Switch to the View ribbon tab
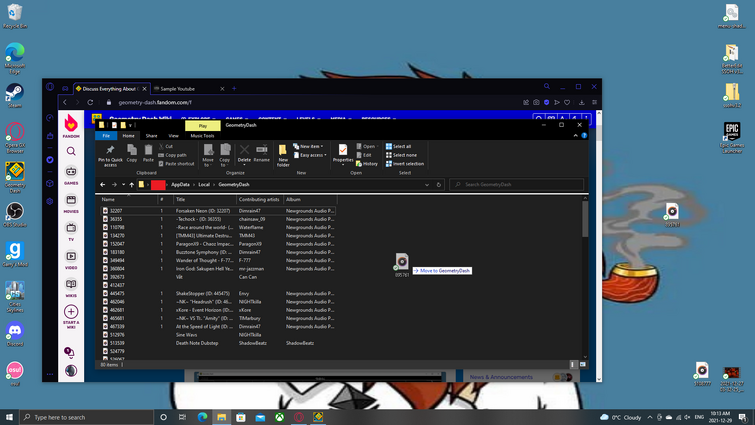Viewport: 755px width, 425px height. click(173, 136)
